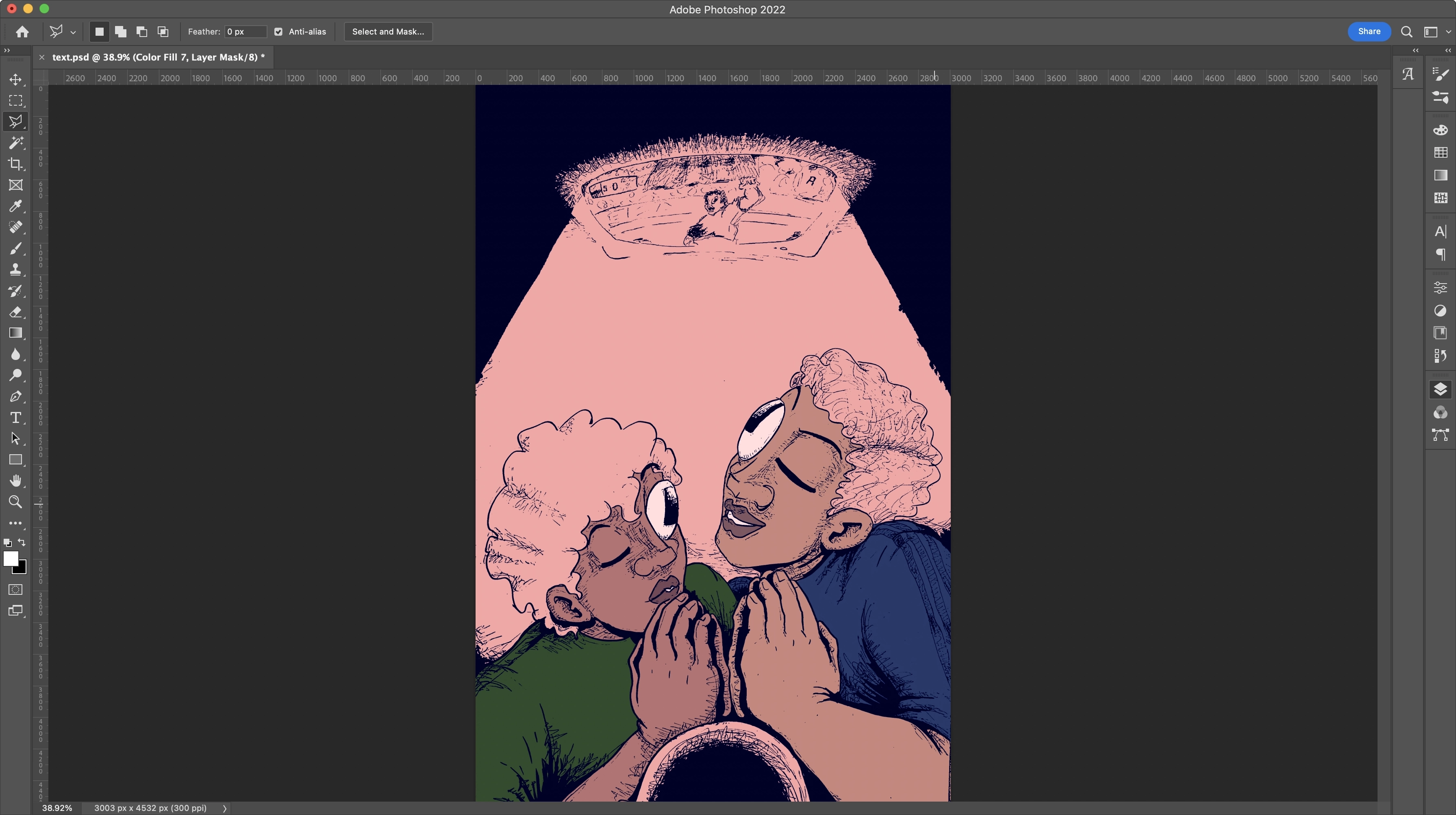1456x815 pixels.
Task: Switch to the text.psd document tab
Action: point(158,57)
